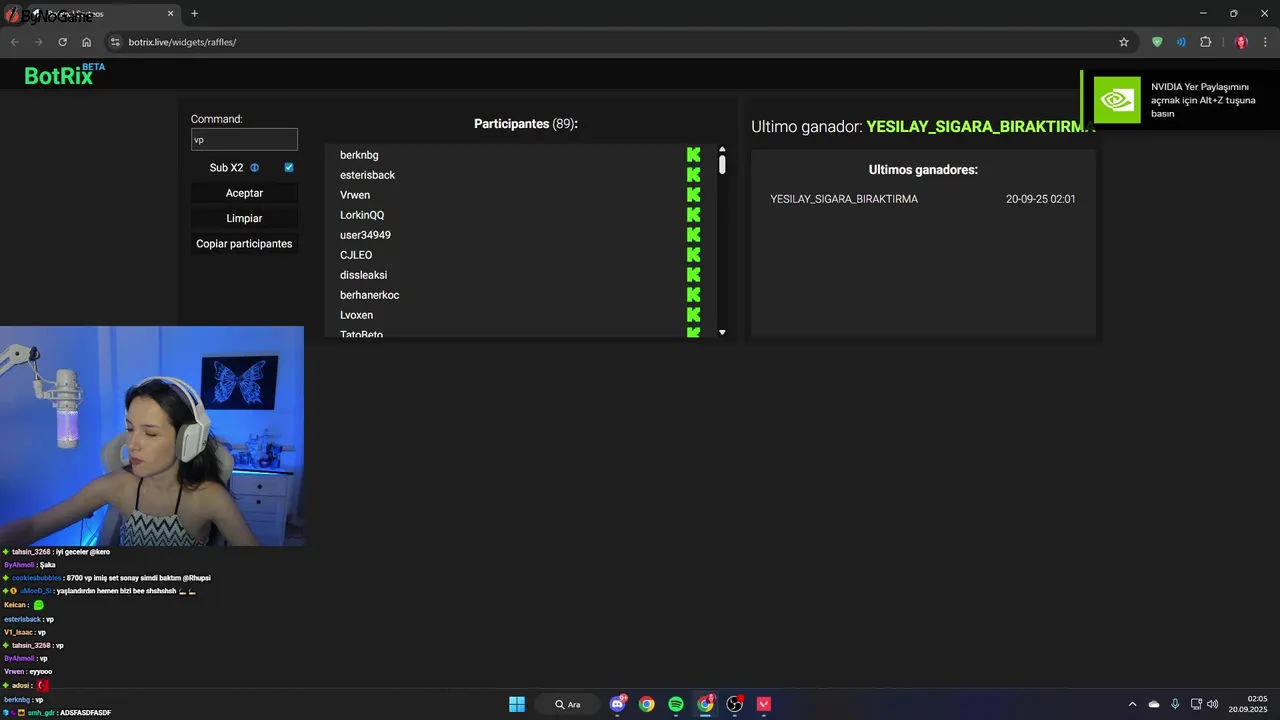Open the BotRix logo home link
This screenshot has width=1280, height=720.
click(64, 74)
